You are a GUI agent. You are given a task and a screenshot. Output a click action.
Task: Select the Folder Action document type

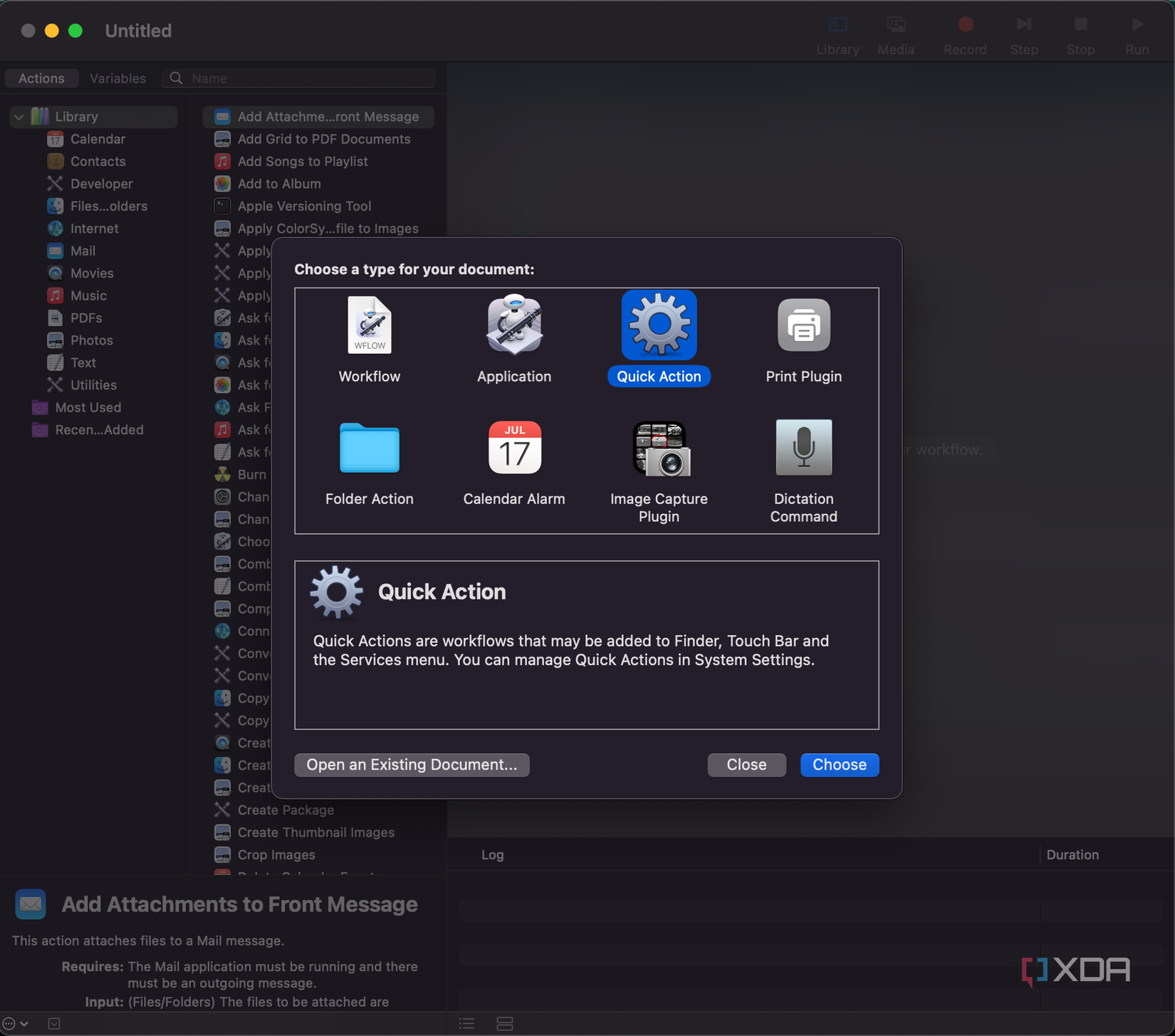369,449
